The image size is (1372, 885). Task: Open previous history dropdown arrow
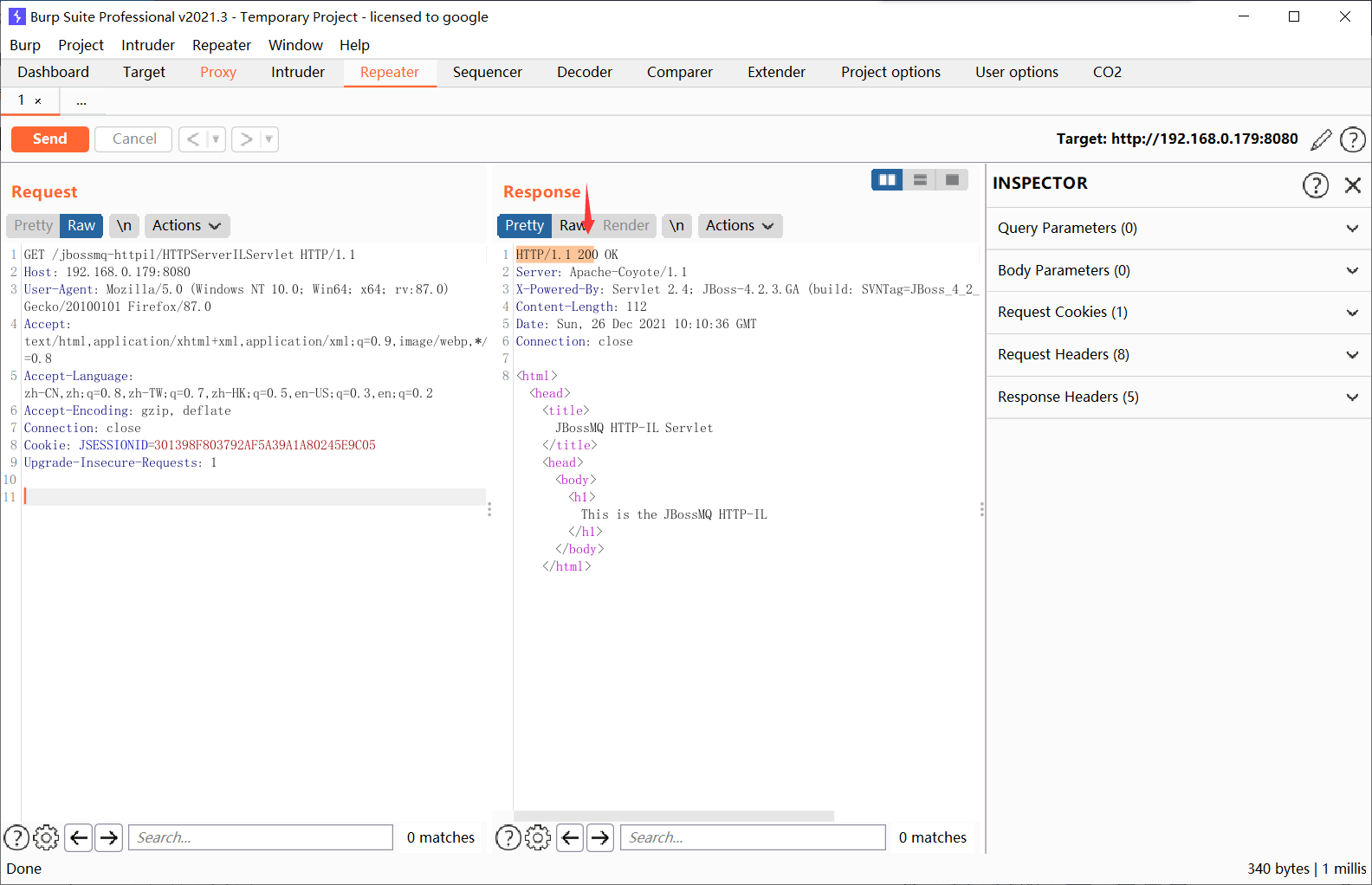[x=216, y=139]
